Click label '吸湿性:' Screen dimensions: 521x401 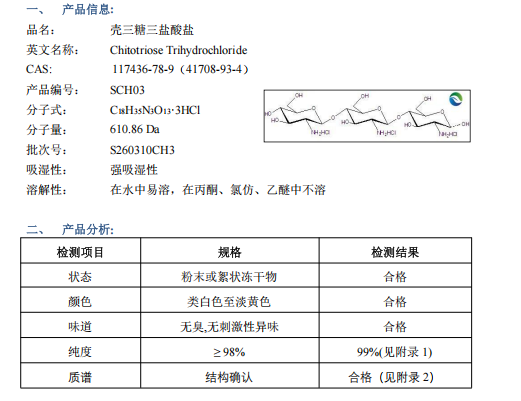pos(46,170)
